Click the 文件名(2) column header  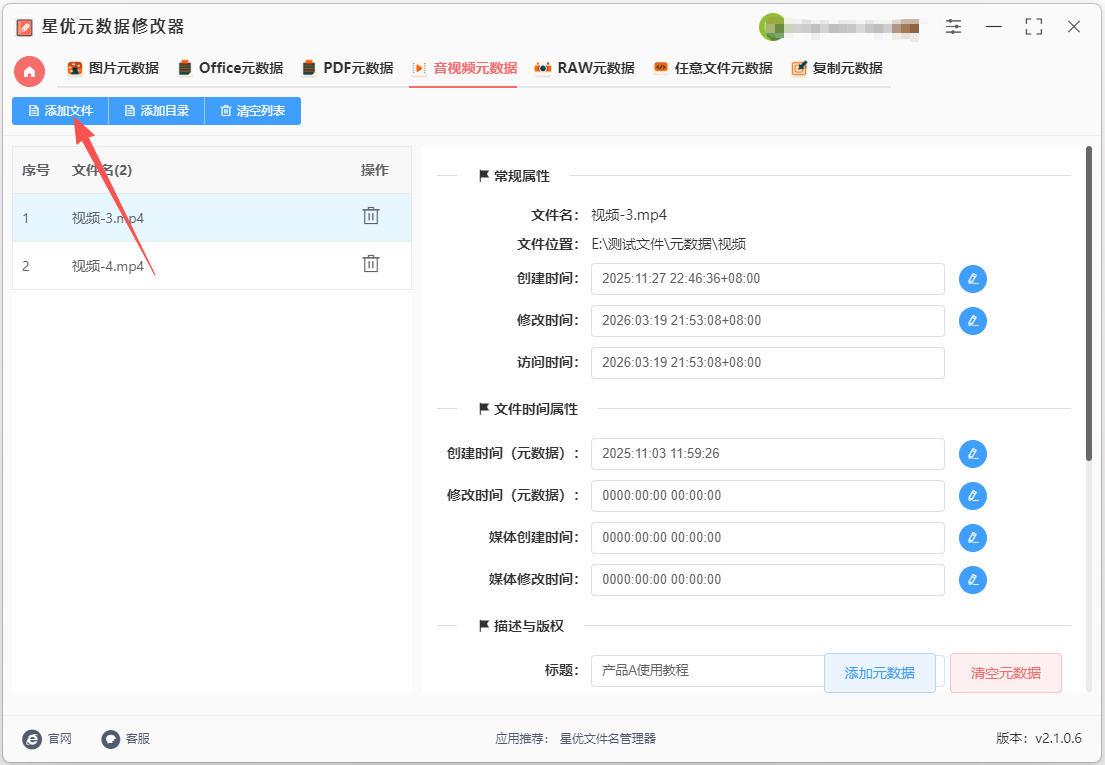[102, 170]
